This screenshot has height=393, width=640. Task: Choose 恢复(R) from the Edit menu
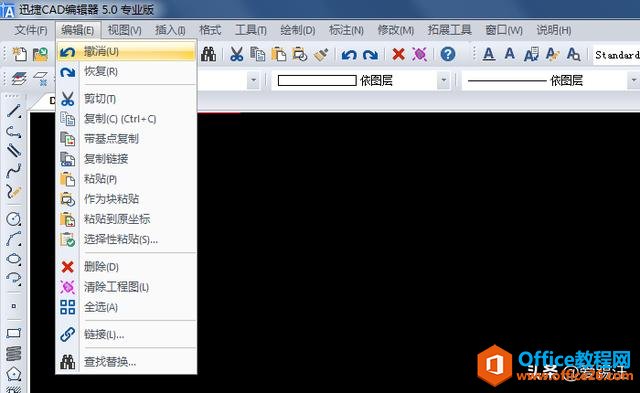[x=126, y=72]
